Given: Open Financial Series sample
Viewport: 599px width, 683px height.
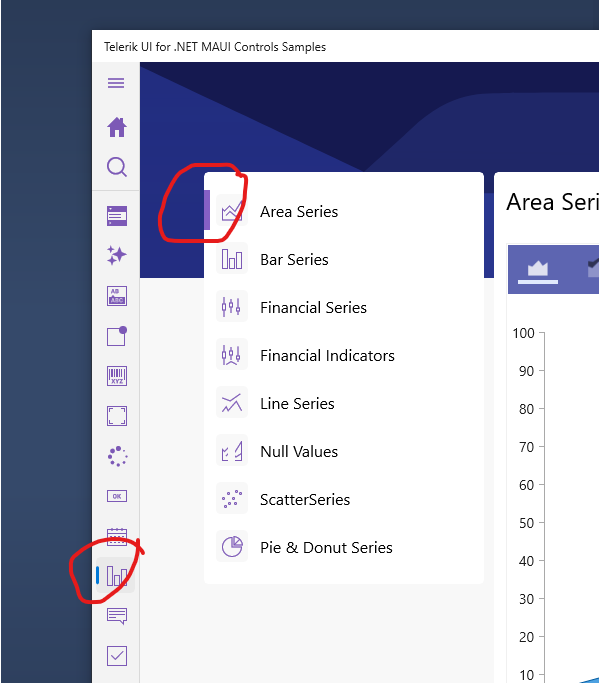Looking at the screenshot, I should tap(344, 308).
